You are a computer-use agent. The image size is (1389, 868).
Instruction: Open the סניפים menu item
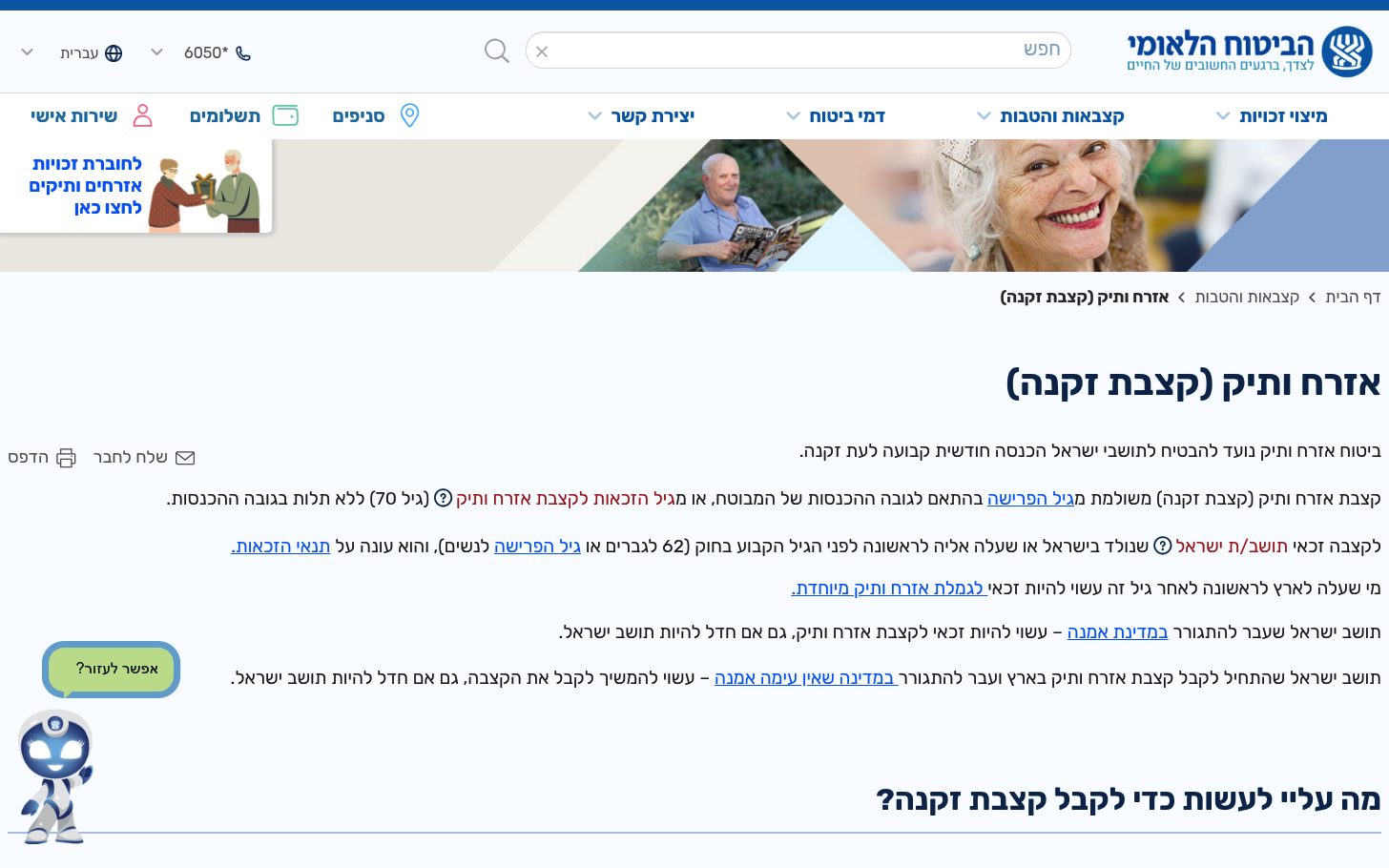click(359, 116)
